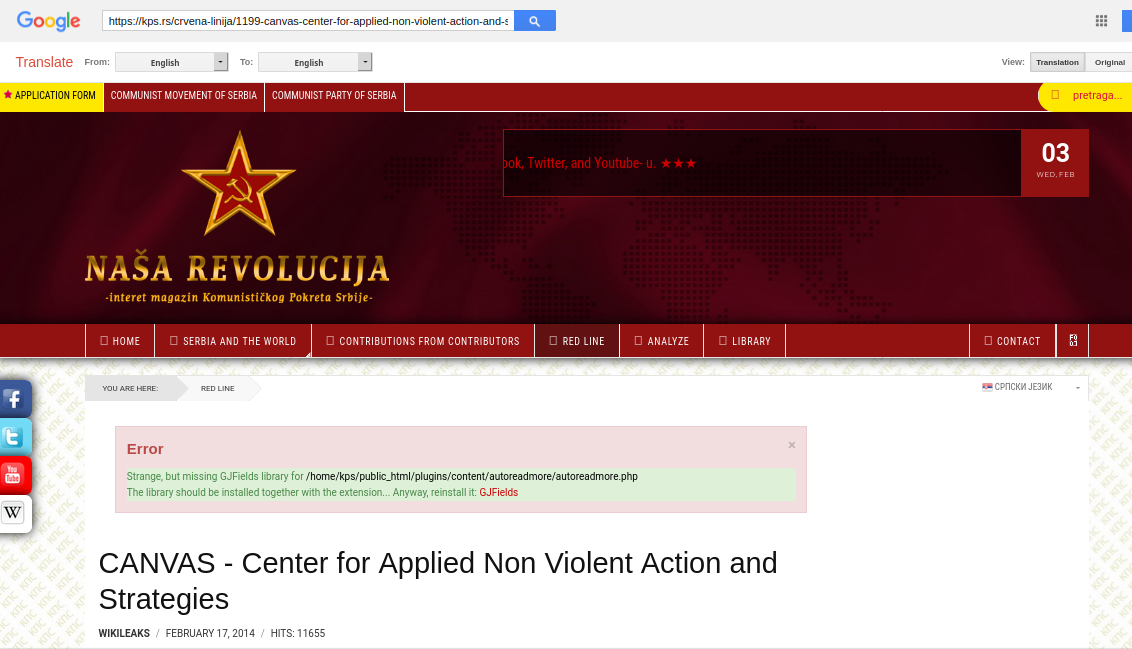This screenshot has width=1132, height=649.
Task: Click the blue search magnifier button
Action: coord(534,21)
